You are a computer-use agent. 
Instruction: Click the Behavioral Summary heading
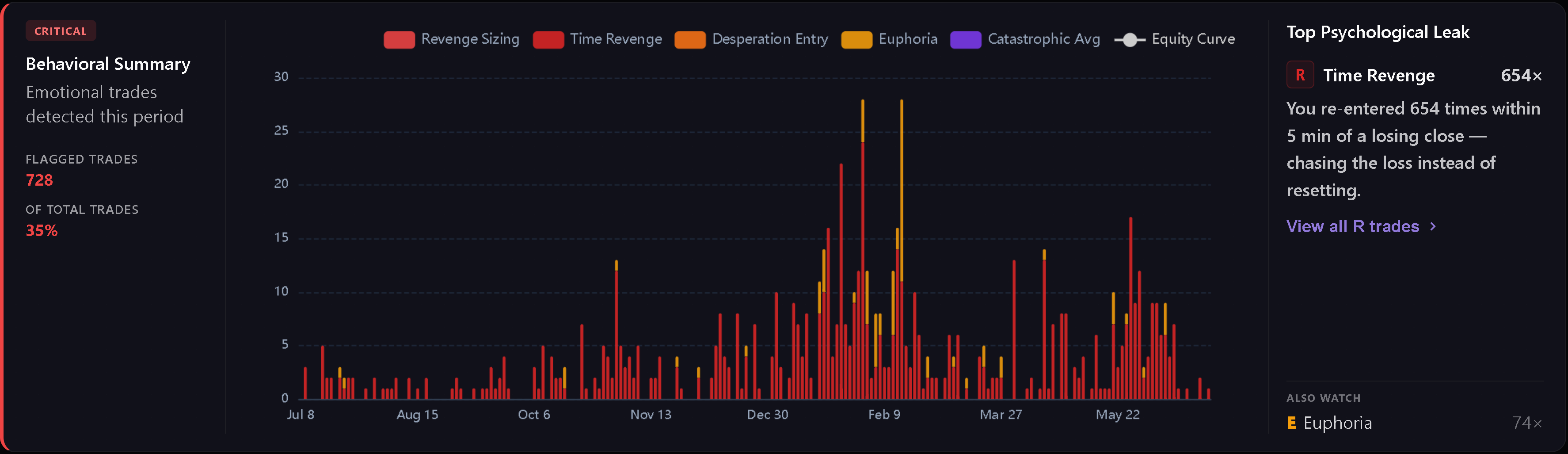pyautogui.click(x=108, y=64)
